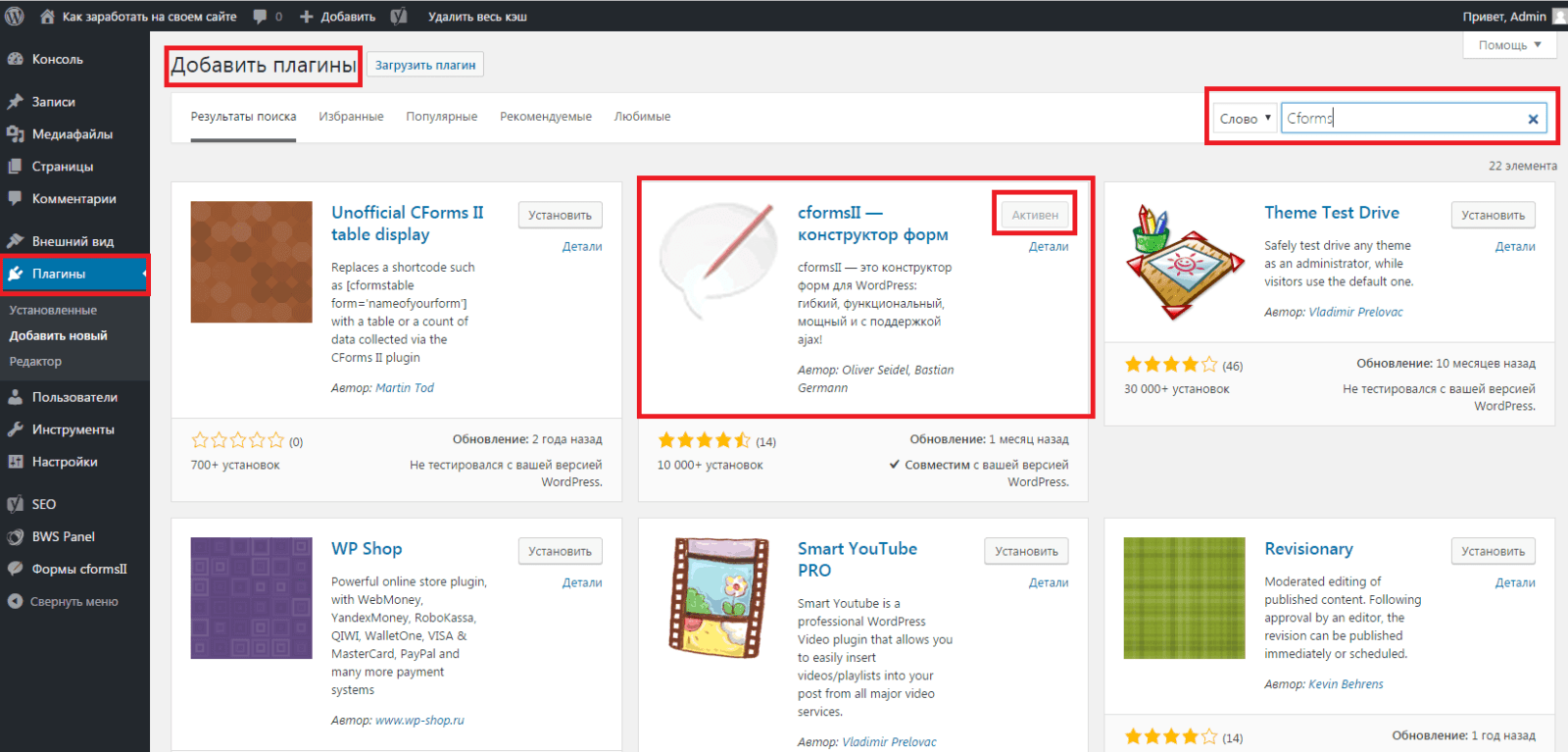This screenshot has width=1568, height=752.
Task: Collapse menu via Свернуть меню arrow icon
Action: 15,601
